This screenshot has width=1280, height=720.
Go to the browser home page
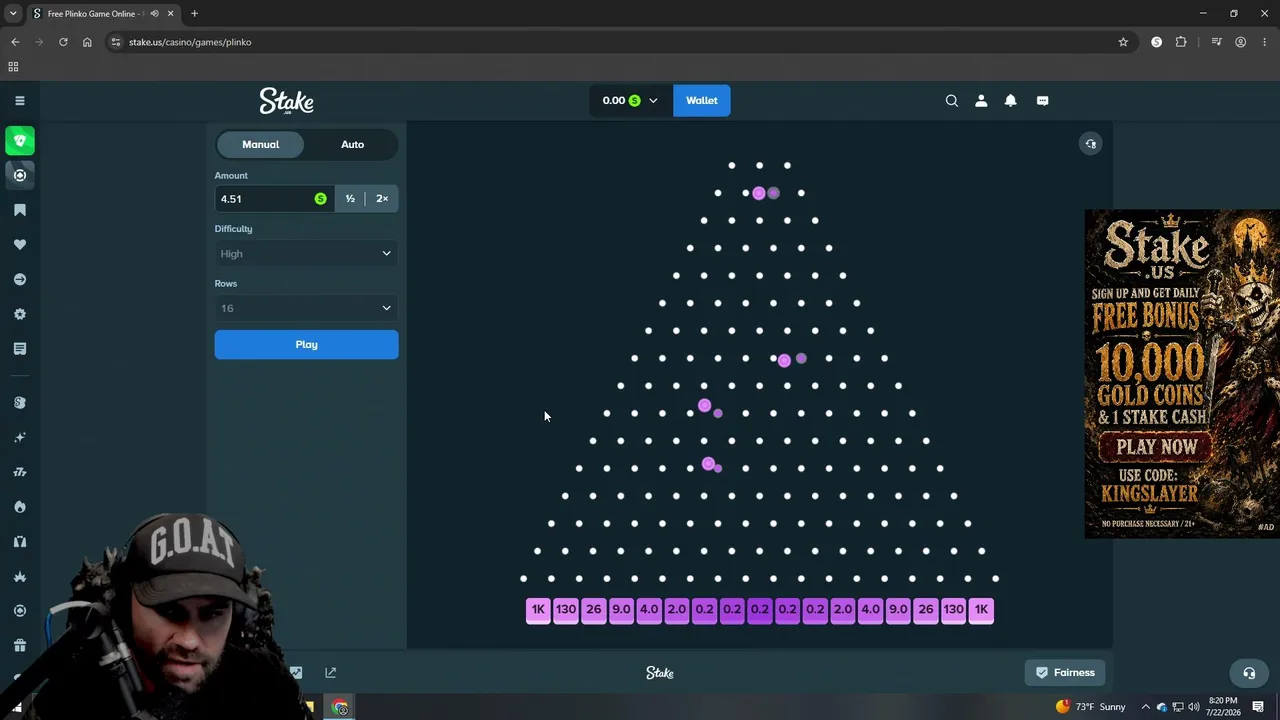pyautogui.click(x=87, y=42)
